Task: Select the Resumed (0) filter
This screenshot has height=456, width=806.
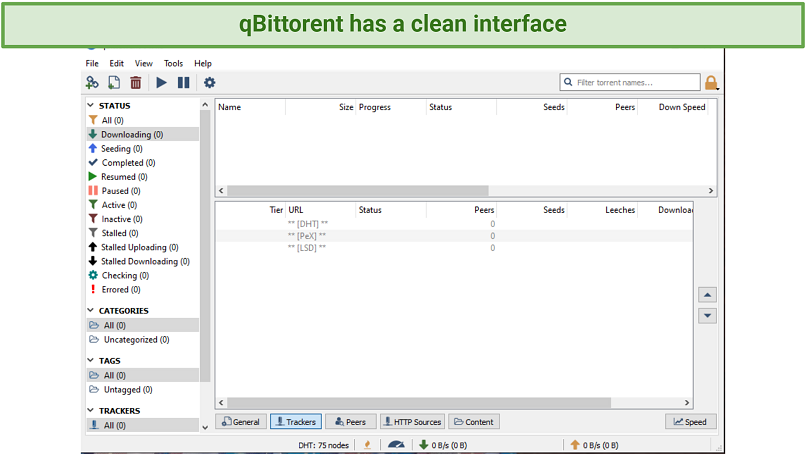Action: click(x=143, y=177)
